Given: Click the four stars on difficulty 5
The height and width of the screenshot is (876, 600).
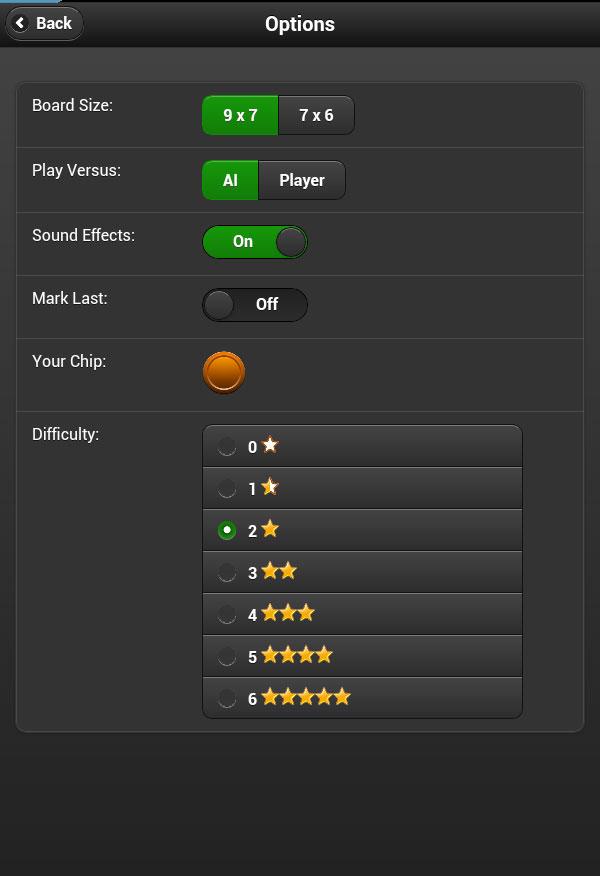Looking at the screenshot, I should (297, 655).
